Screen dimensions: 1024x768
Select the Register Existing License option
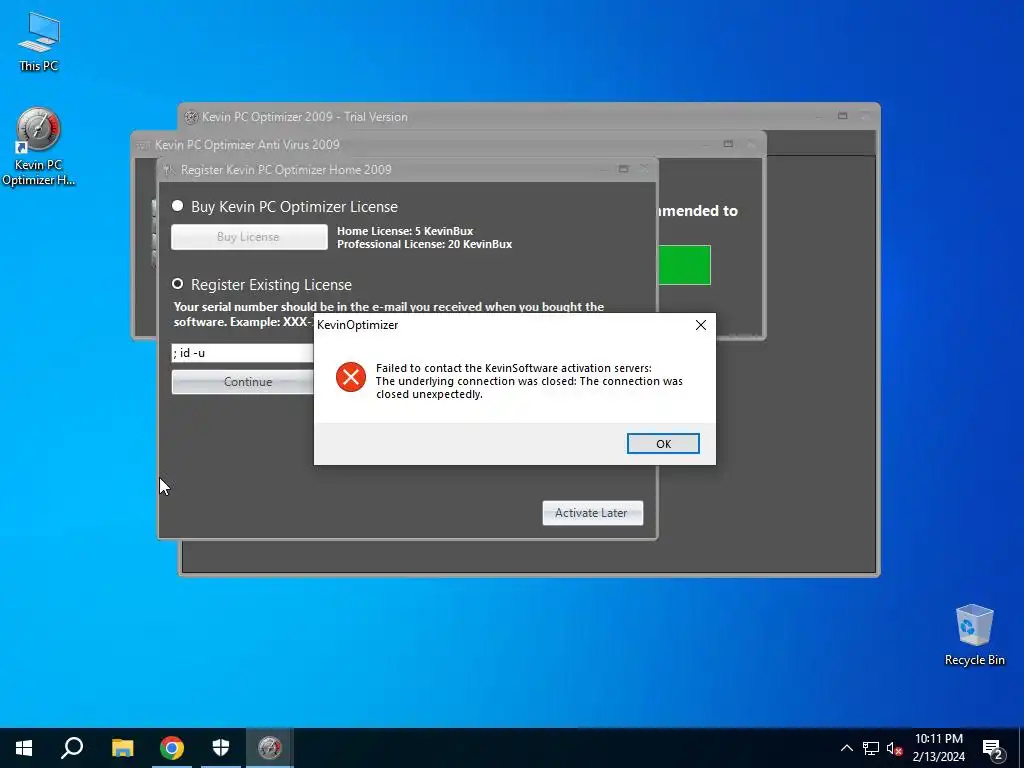coord(178,284)
